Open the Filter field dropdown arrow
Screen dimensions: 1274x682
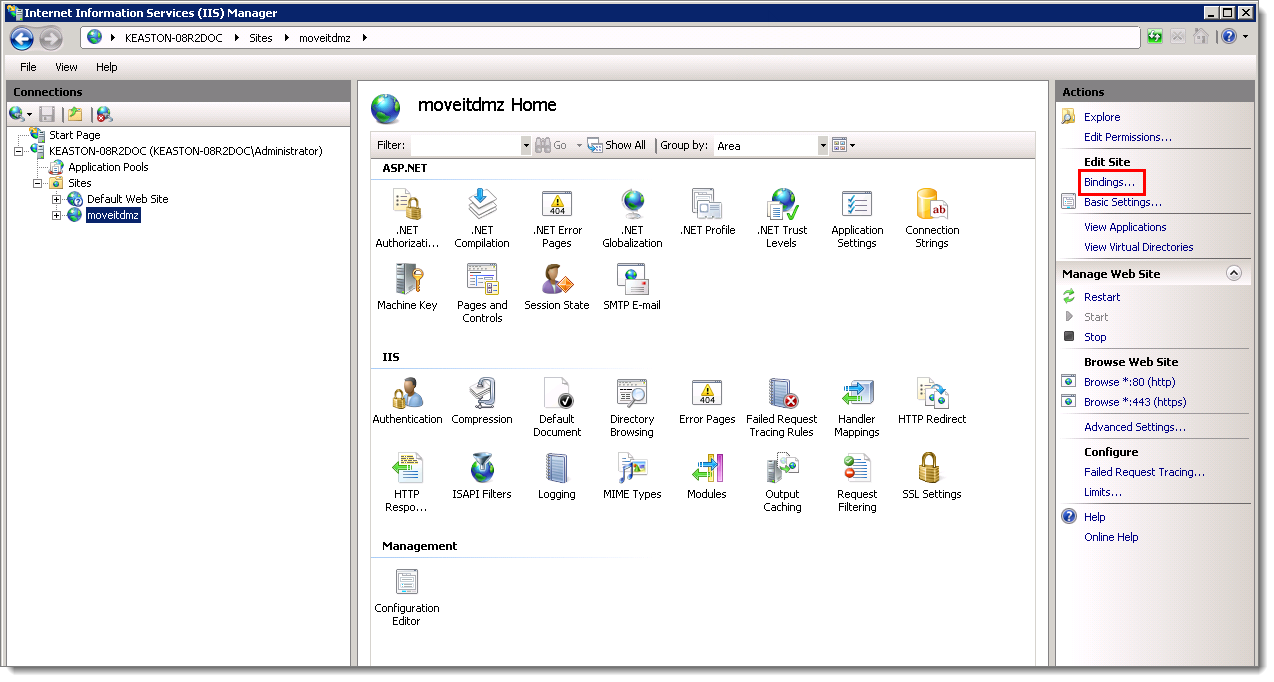(x=526, y=145)
